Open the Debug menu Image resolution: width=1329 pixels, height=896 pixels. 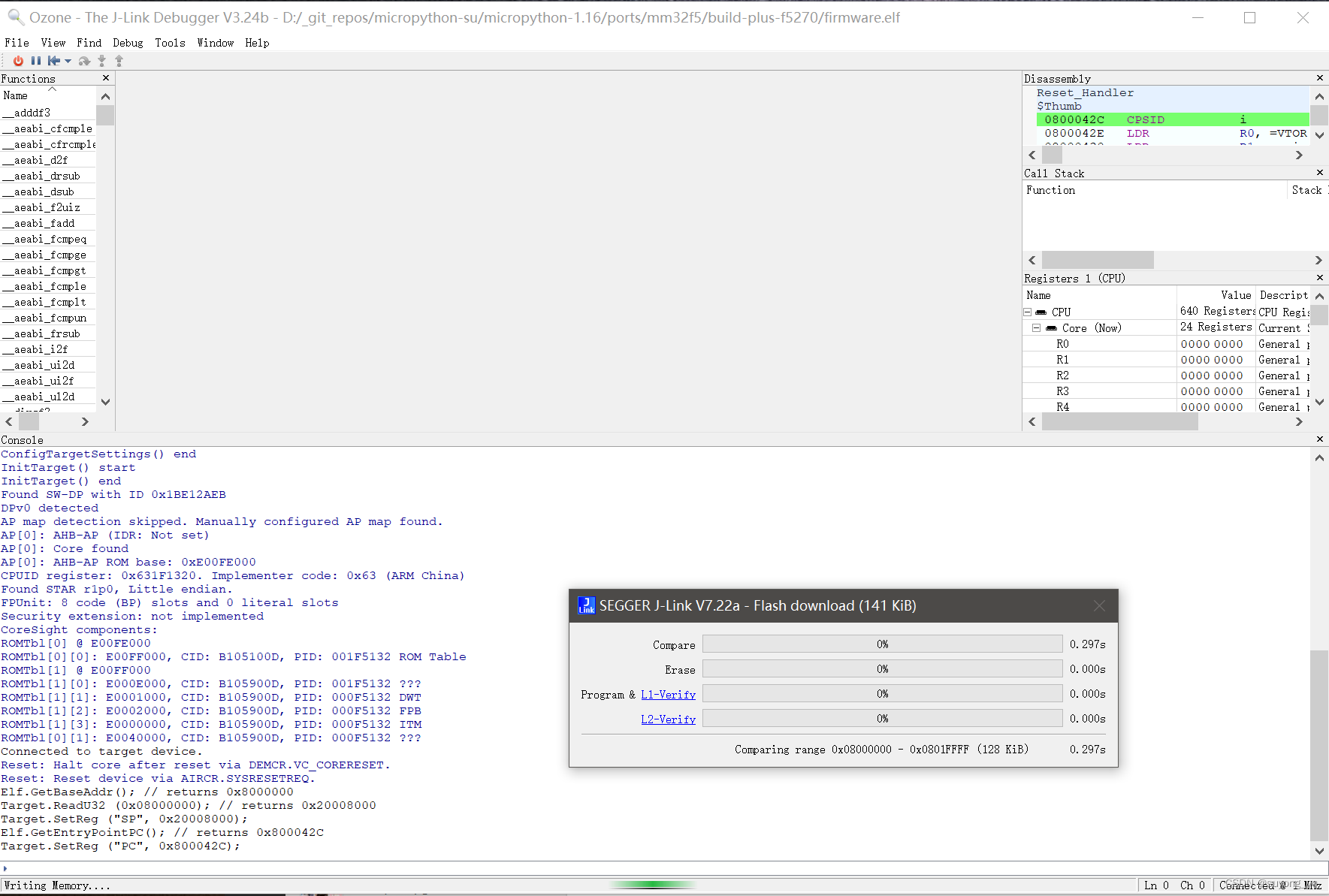click(128, 43)
